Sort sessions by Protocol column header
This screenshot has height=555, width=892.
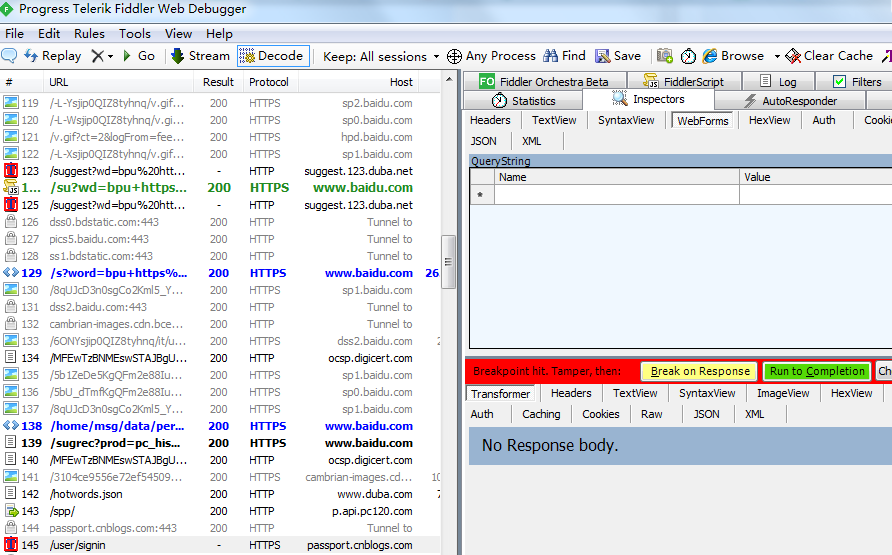click(270, 82)
